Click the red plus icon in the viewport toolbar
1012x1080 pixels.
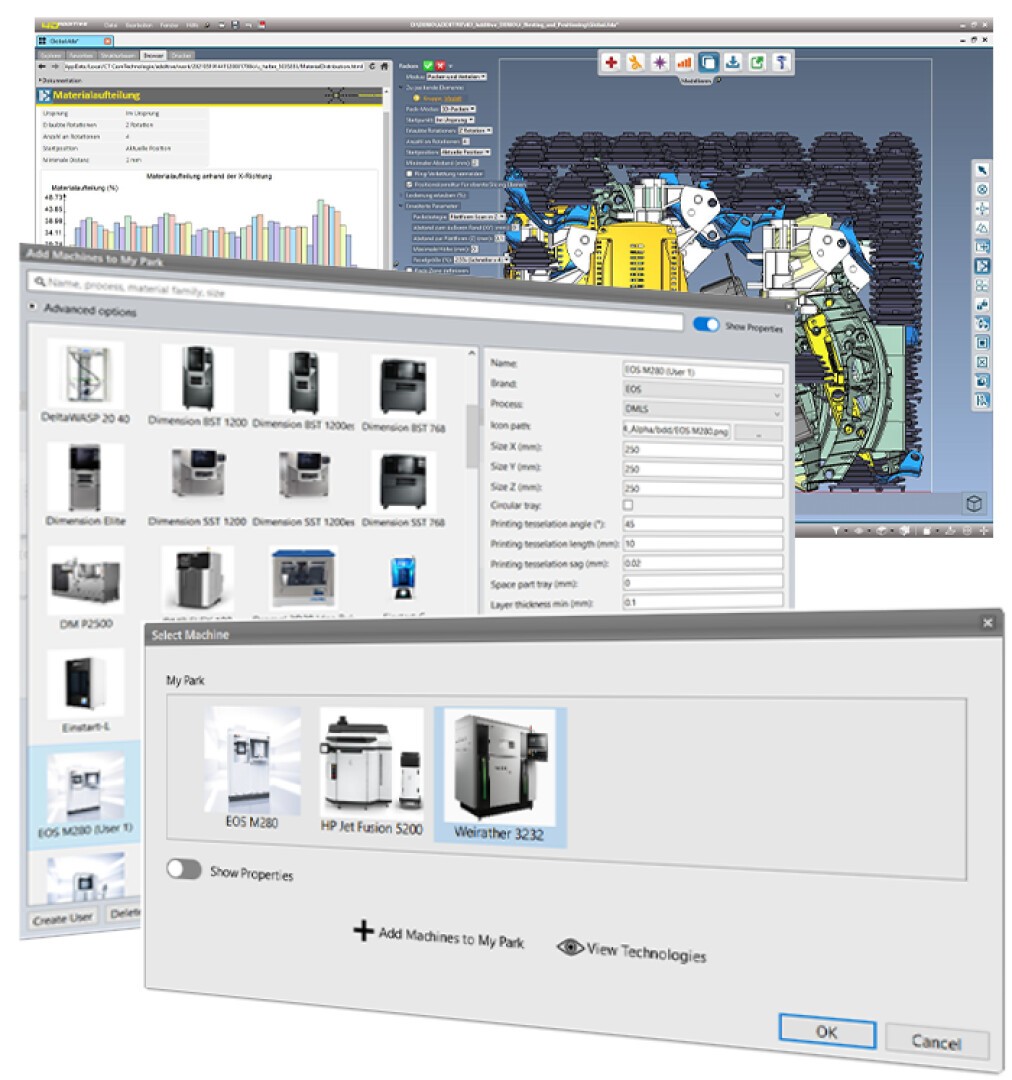pos(610,63)
